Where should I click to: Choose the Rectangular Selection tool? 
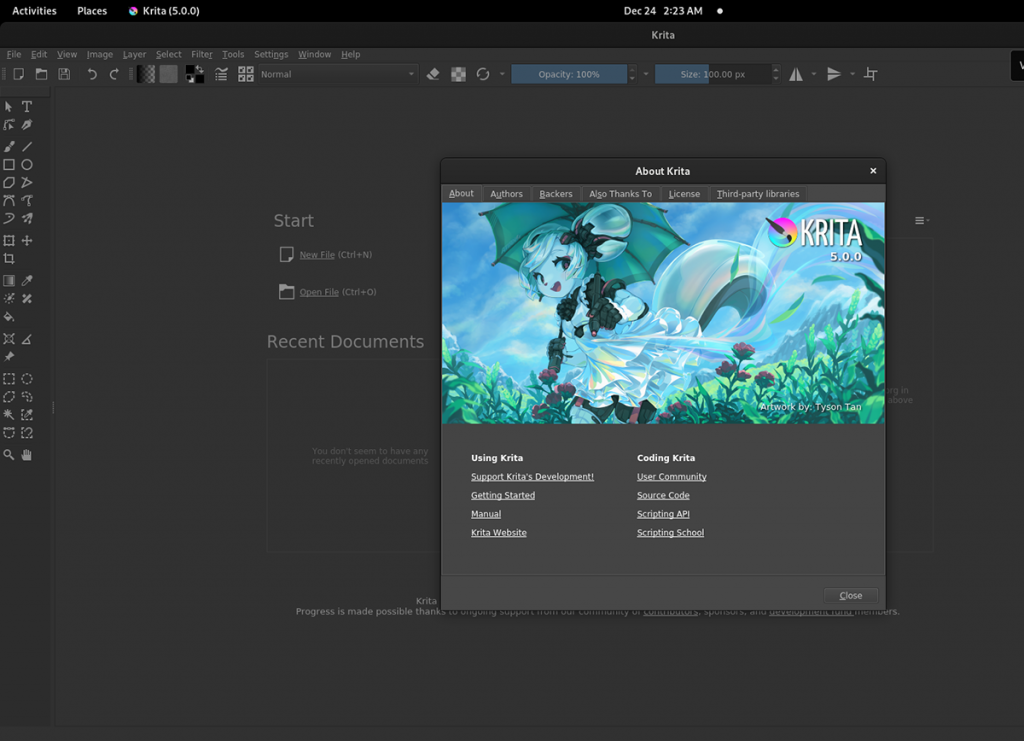9,378
